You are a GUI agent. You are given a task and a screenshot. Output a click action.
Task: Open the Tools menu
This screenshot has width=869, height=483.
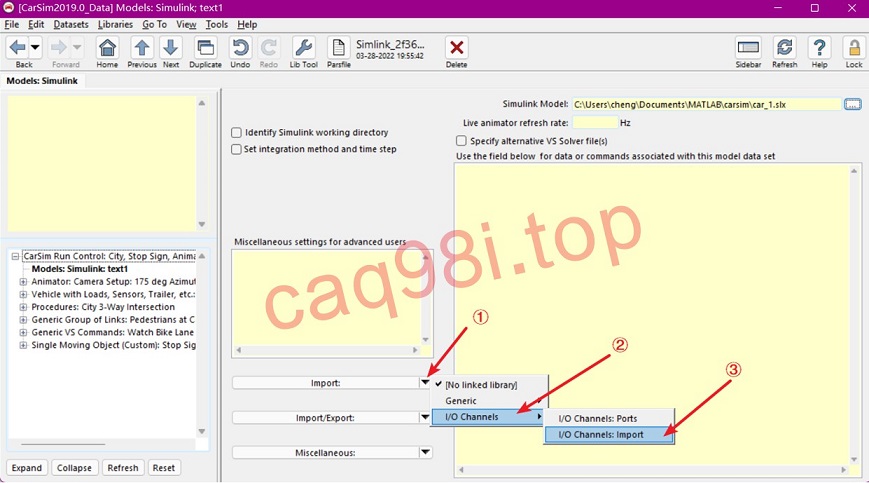tap(217, 24)
